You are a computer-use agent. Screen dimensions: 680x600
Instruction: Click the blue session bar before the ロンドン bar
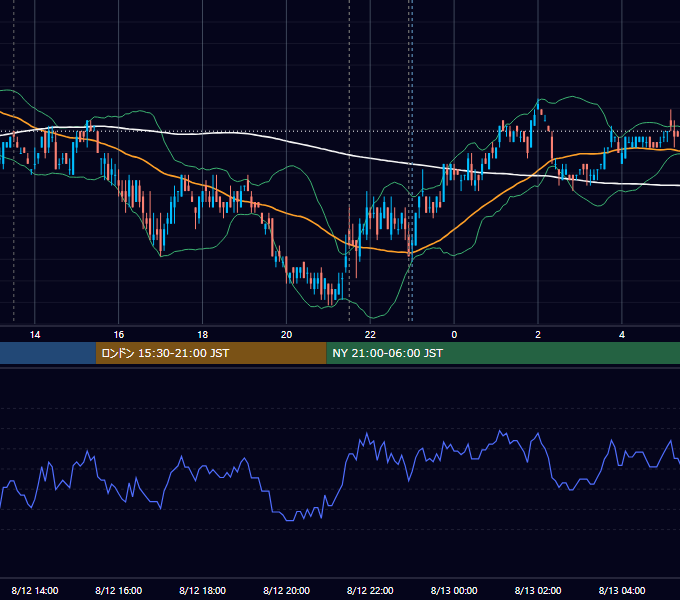pyautogui.click(x=48, y=353)
